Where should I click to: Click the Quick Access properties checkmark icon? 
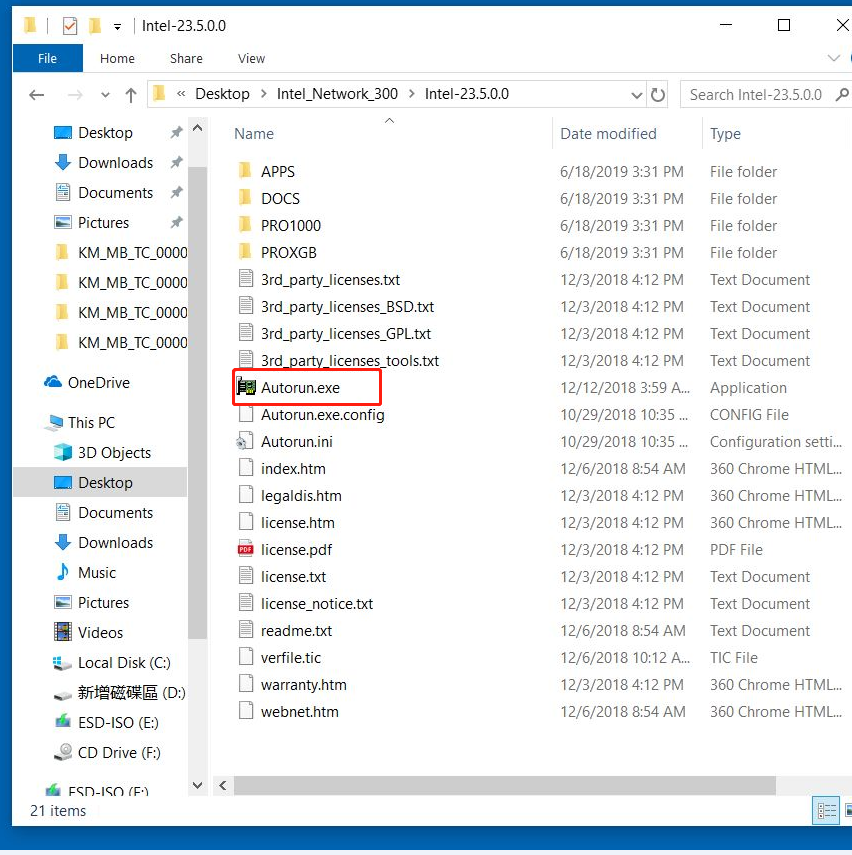(70, 26)
